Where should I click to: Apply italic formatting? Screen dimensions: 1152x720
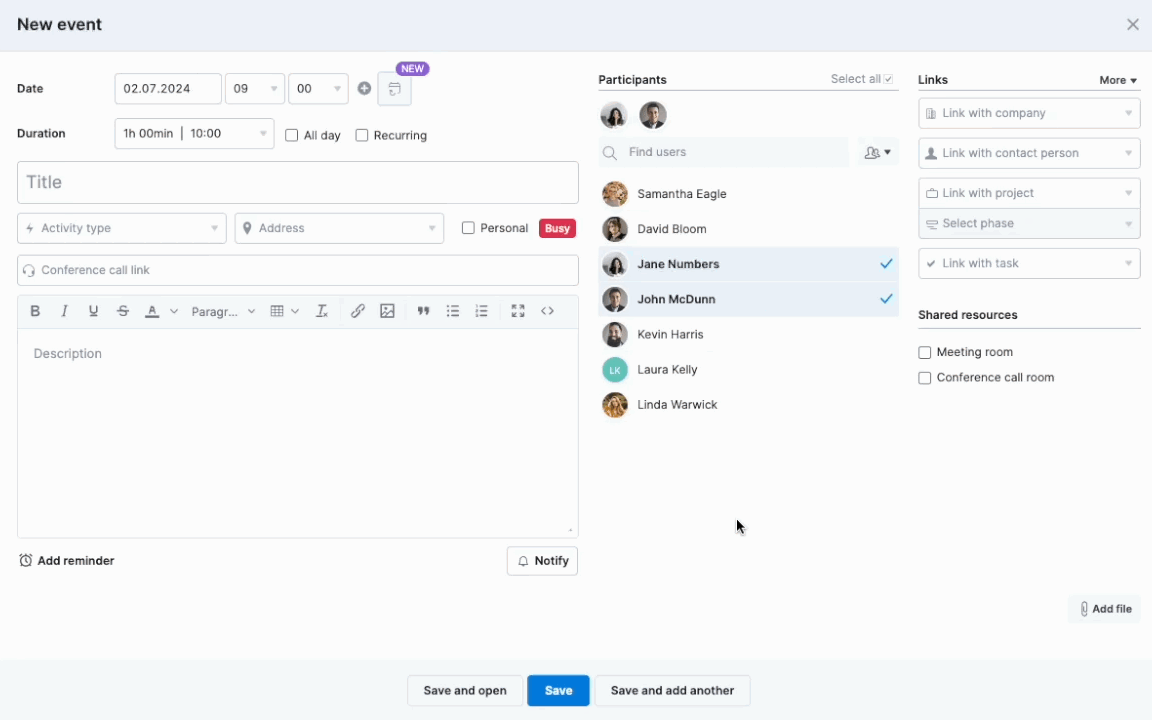64,311
